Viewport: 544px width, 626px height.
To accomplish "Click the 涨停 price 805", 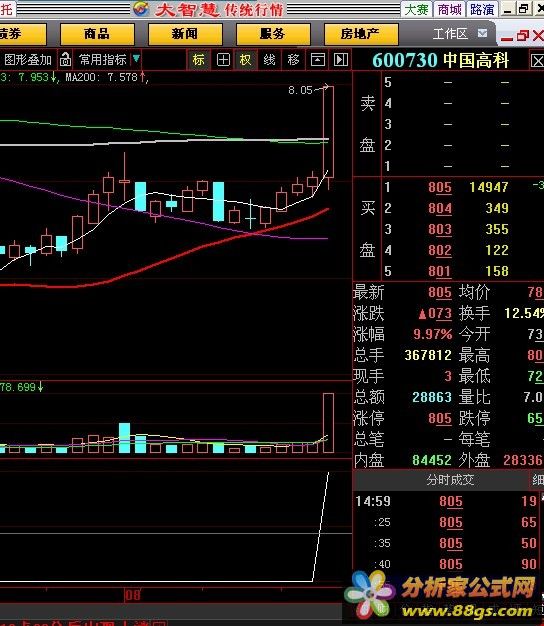I will (x=440, y=418).
